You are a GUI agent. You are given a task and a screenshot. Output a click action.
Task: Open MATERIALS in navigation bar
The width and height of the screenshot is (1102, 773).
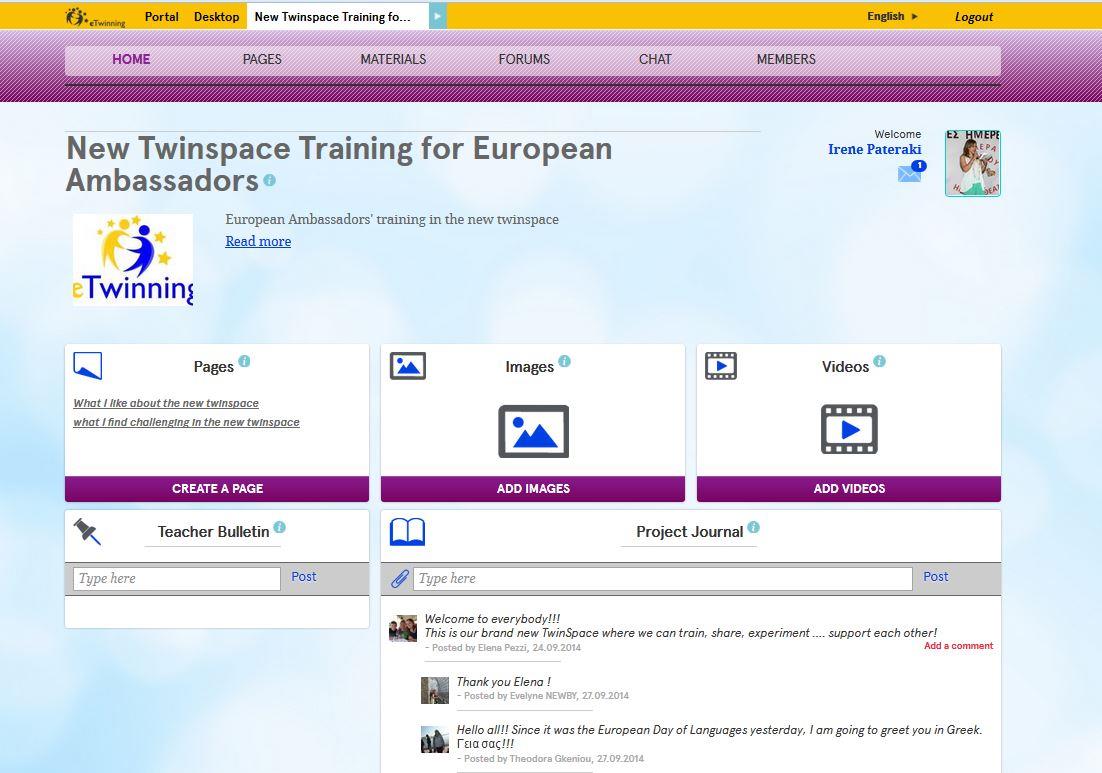[x=393, y=60]
